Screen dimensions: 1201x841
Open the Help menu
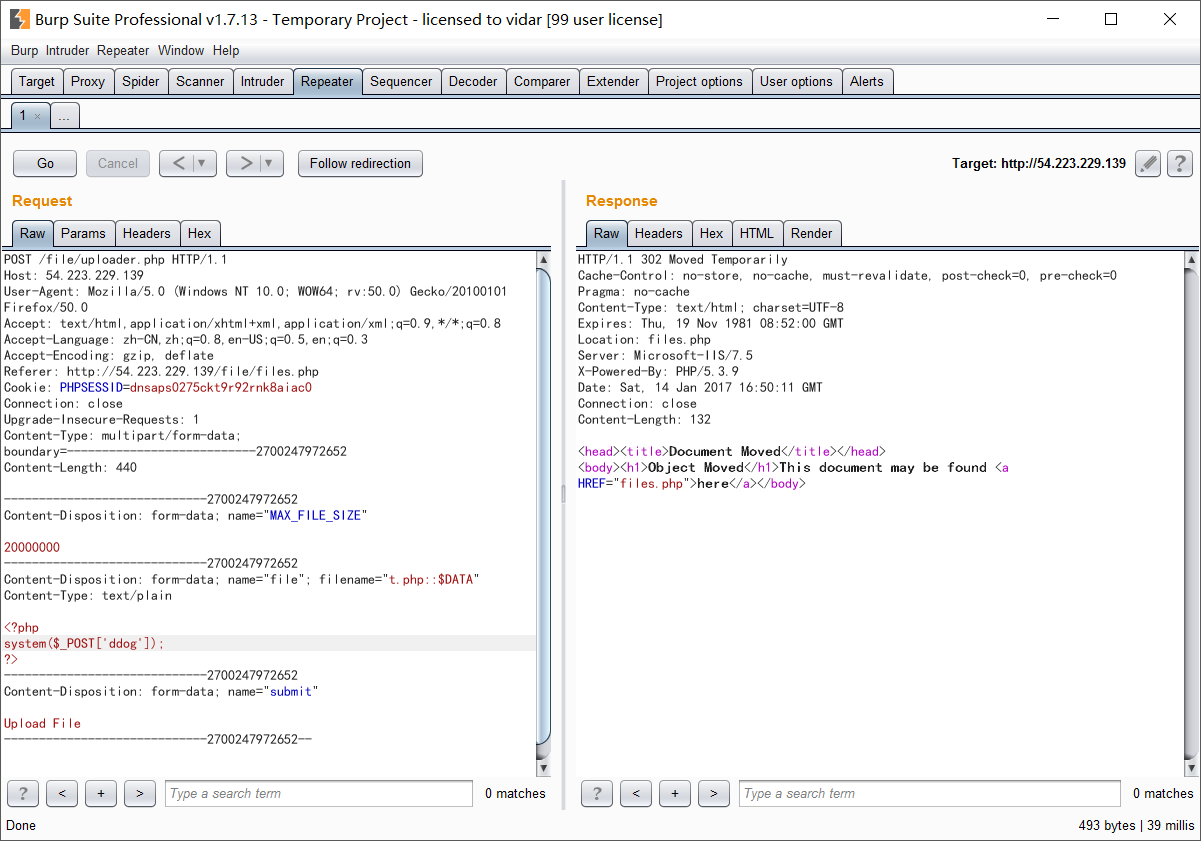pyautogui.click(x=226, y=50)
